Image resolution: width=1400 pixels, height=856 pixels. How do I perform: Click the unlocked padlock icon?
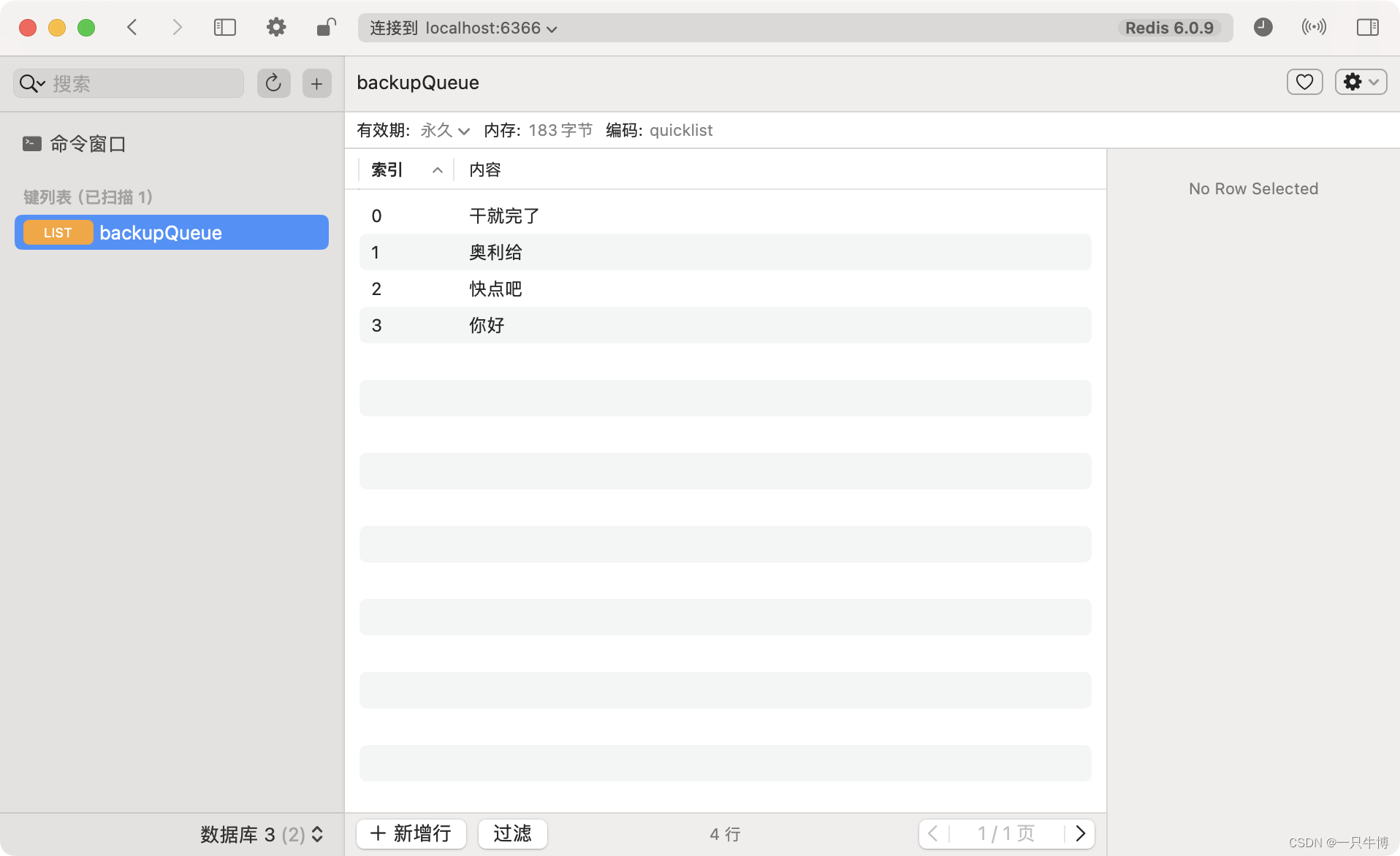[x=326, y=28]
